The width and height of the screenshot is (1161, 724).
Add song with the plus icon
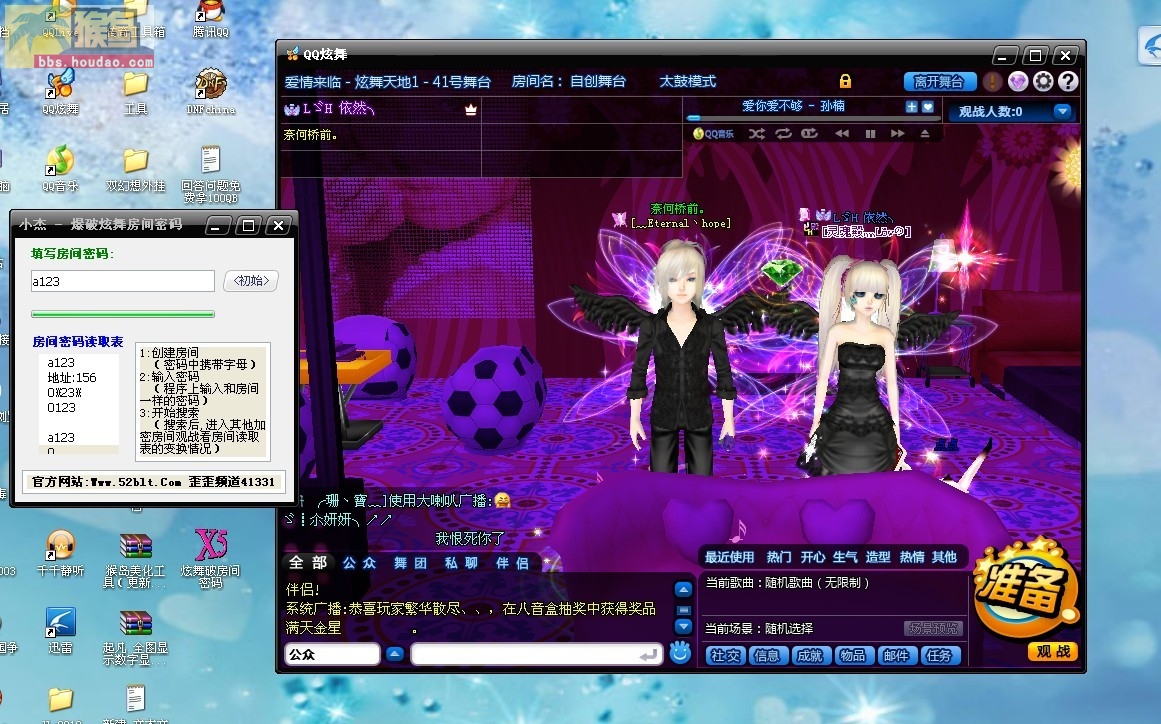click(x=911, y=107)
